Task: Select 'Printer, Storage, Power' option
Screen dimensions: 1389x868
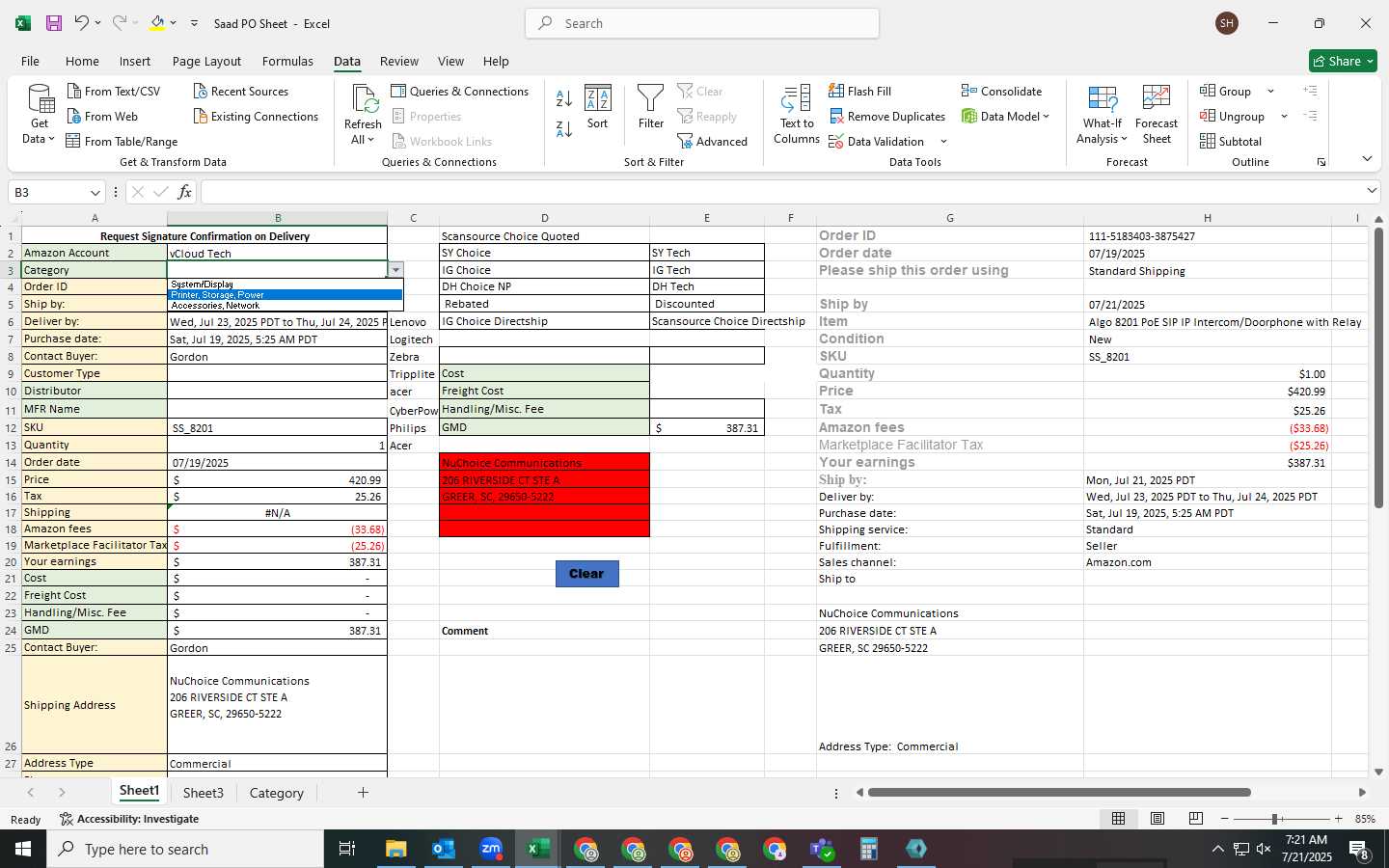Action: tap(285, 294)
